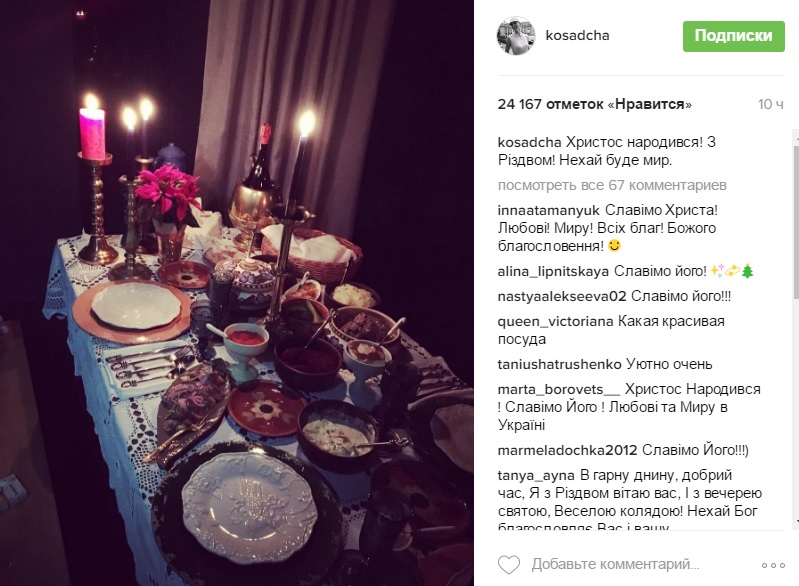Open tanya_ayna commenter profile
The width and height of the screenshot is (799, 586).
pyautogui.click(x=536, y=475)
